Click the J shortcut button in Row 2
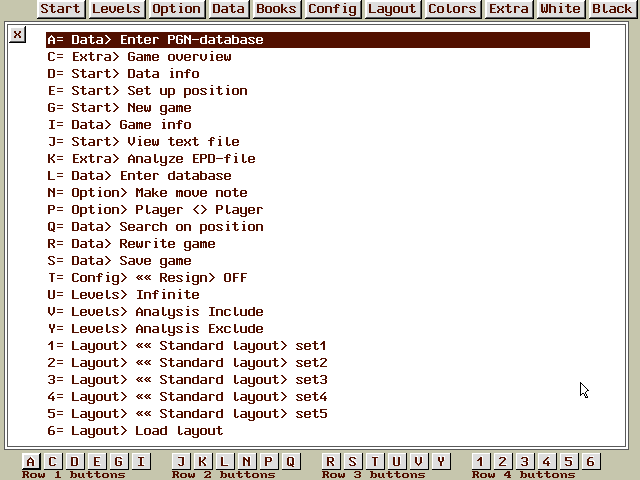Image resolution: width=640 pixels, height=480 pixels. click(180, 461)
